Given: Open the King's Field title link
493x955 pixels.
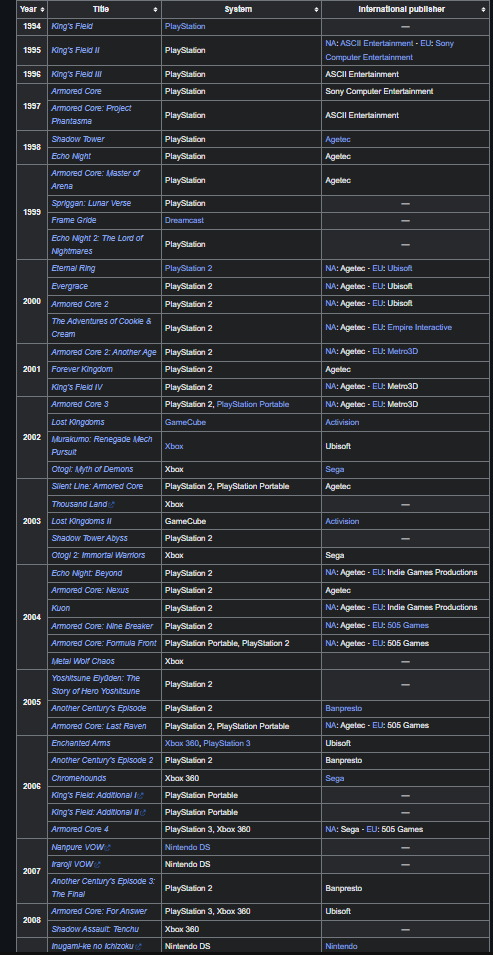Looking at the screenshot, I should (72, 27).
